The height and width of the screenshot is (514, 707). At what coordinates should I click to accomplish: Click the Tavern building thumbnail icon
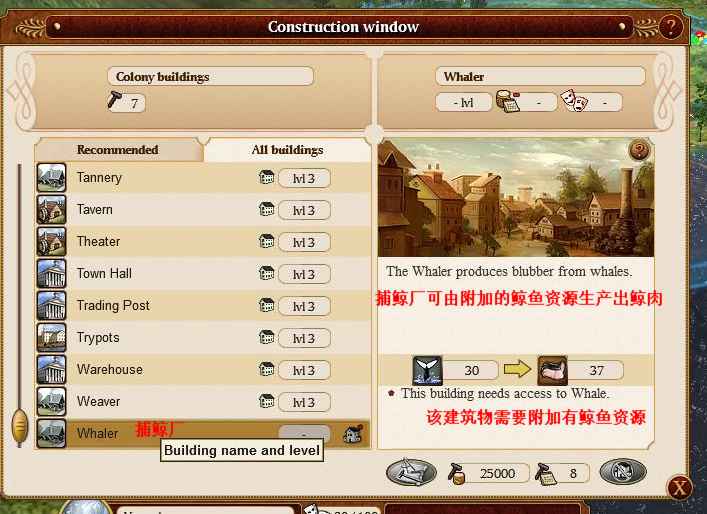click(x=51, y=210)
